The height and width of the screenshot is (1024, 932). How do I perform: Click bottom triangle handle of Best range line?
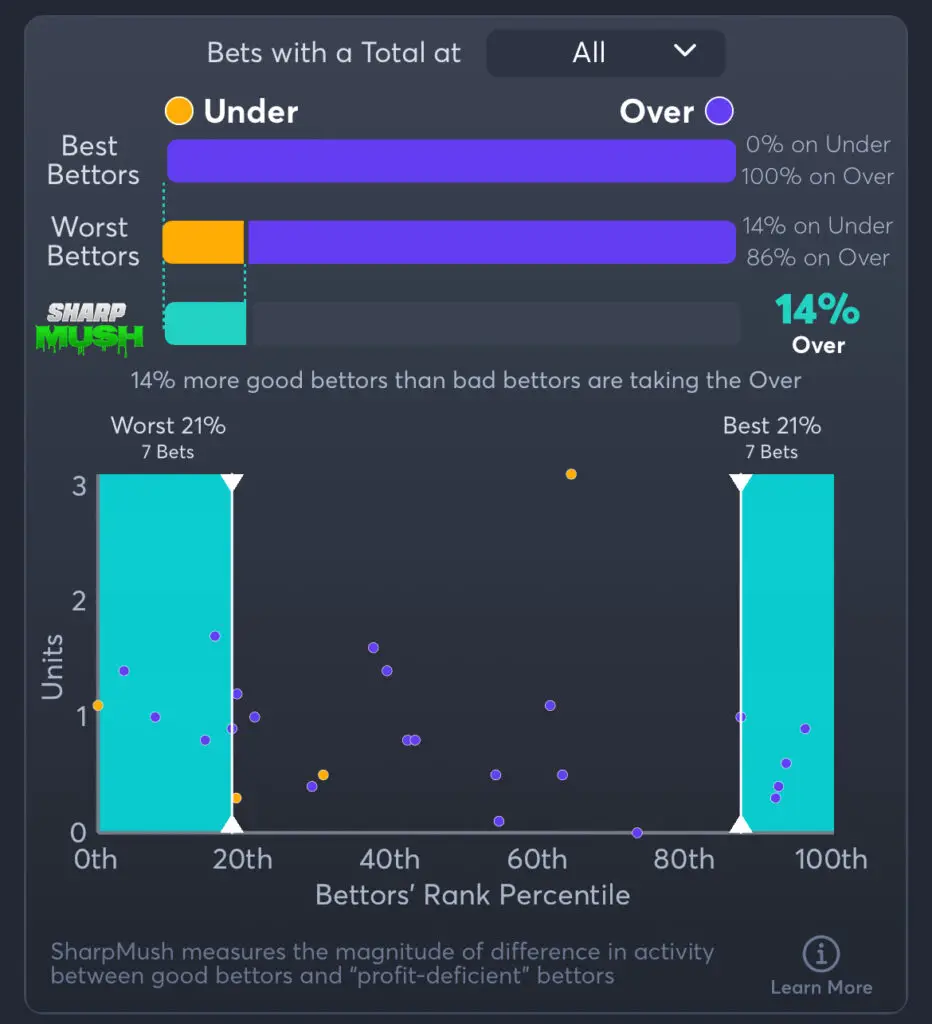[x=741, y=825]
